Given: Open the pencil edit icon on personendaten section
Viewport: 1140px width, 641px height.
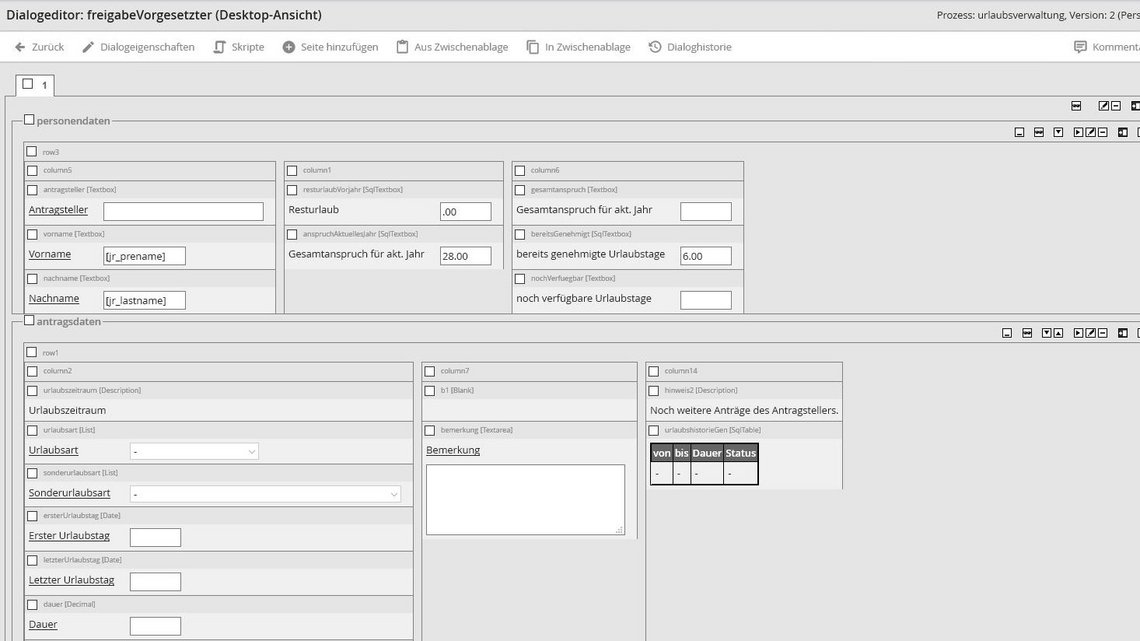Looking at the screenshot, I should pyautogui.click(x=1091, y=131).
